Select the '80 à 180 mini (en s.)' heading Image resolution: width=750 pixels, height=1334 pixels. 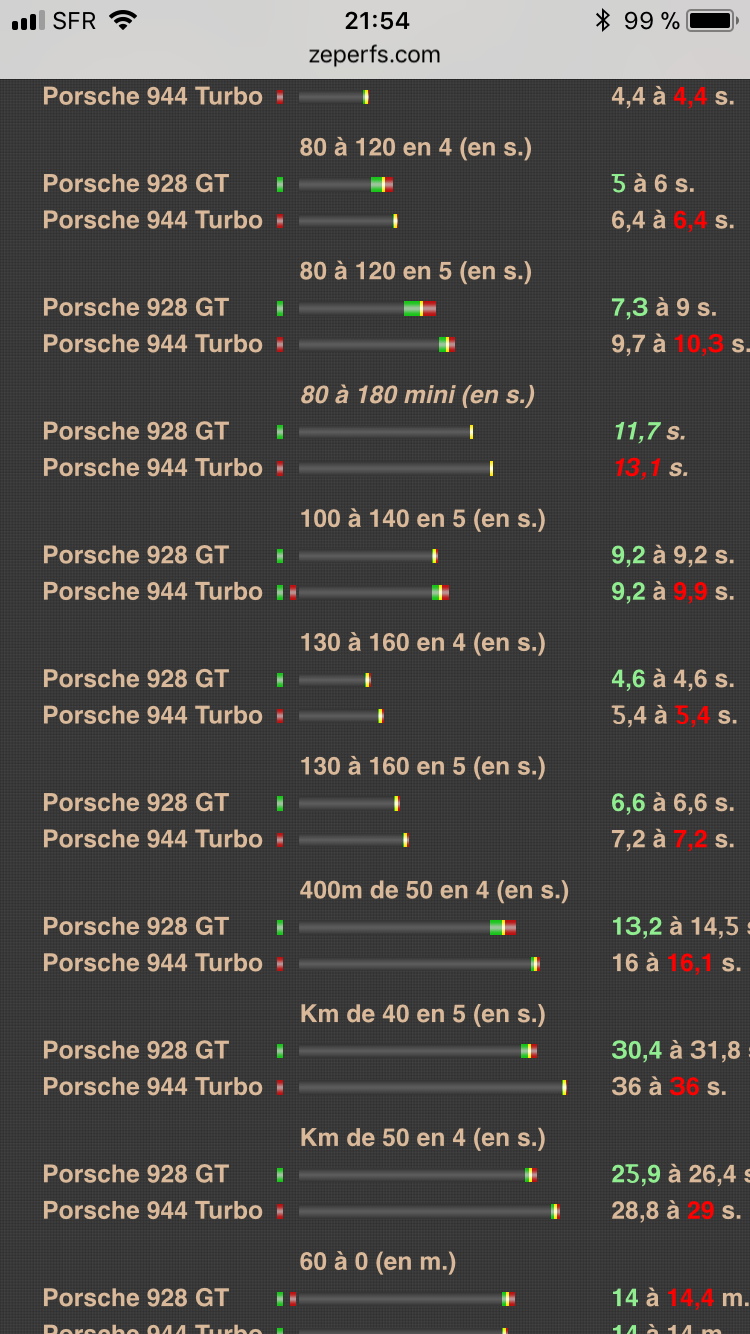click(417, 396)
